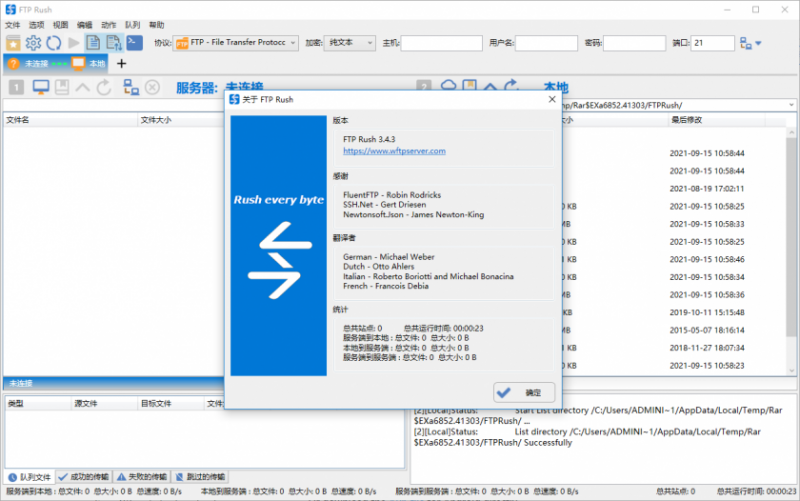800x501 pixels.
Task: Close the 关于 FTP Rush dialog
Action: (552, 99)
